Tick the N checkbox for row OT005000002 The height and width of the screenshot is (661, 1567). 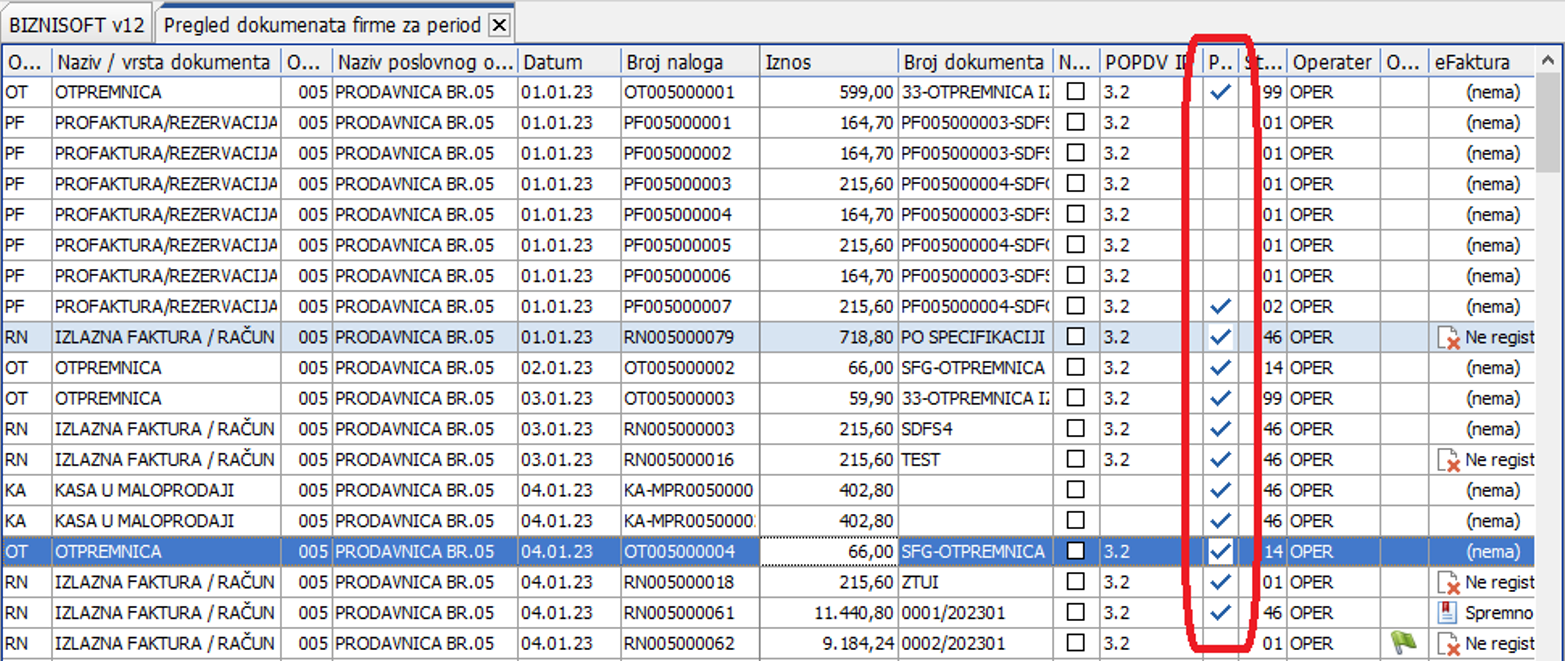(x=1076, y=367)
